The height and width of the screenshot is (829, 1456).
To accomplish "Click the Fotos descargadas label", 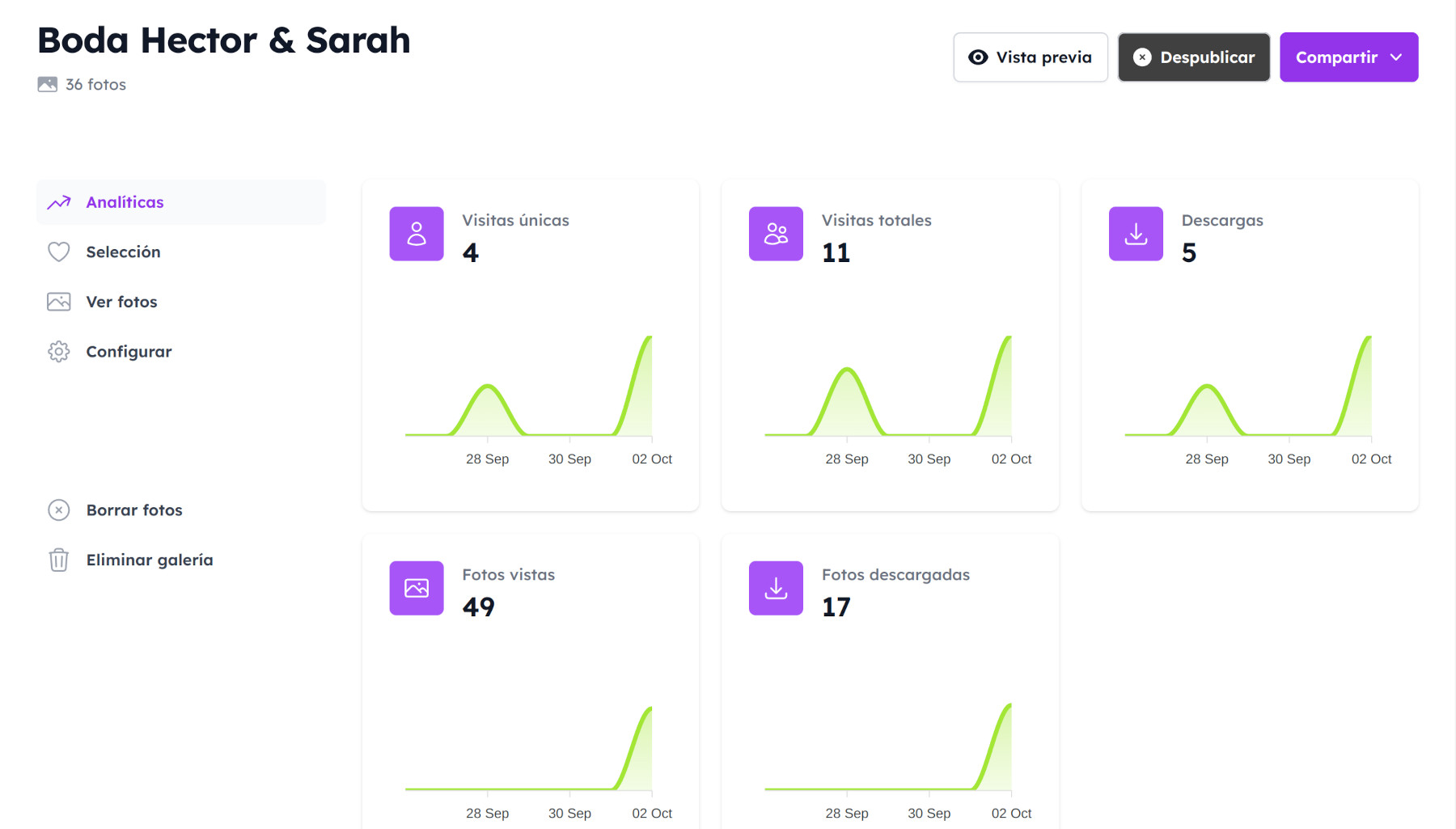I will [x=896, y=574].
